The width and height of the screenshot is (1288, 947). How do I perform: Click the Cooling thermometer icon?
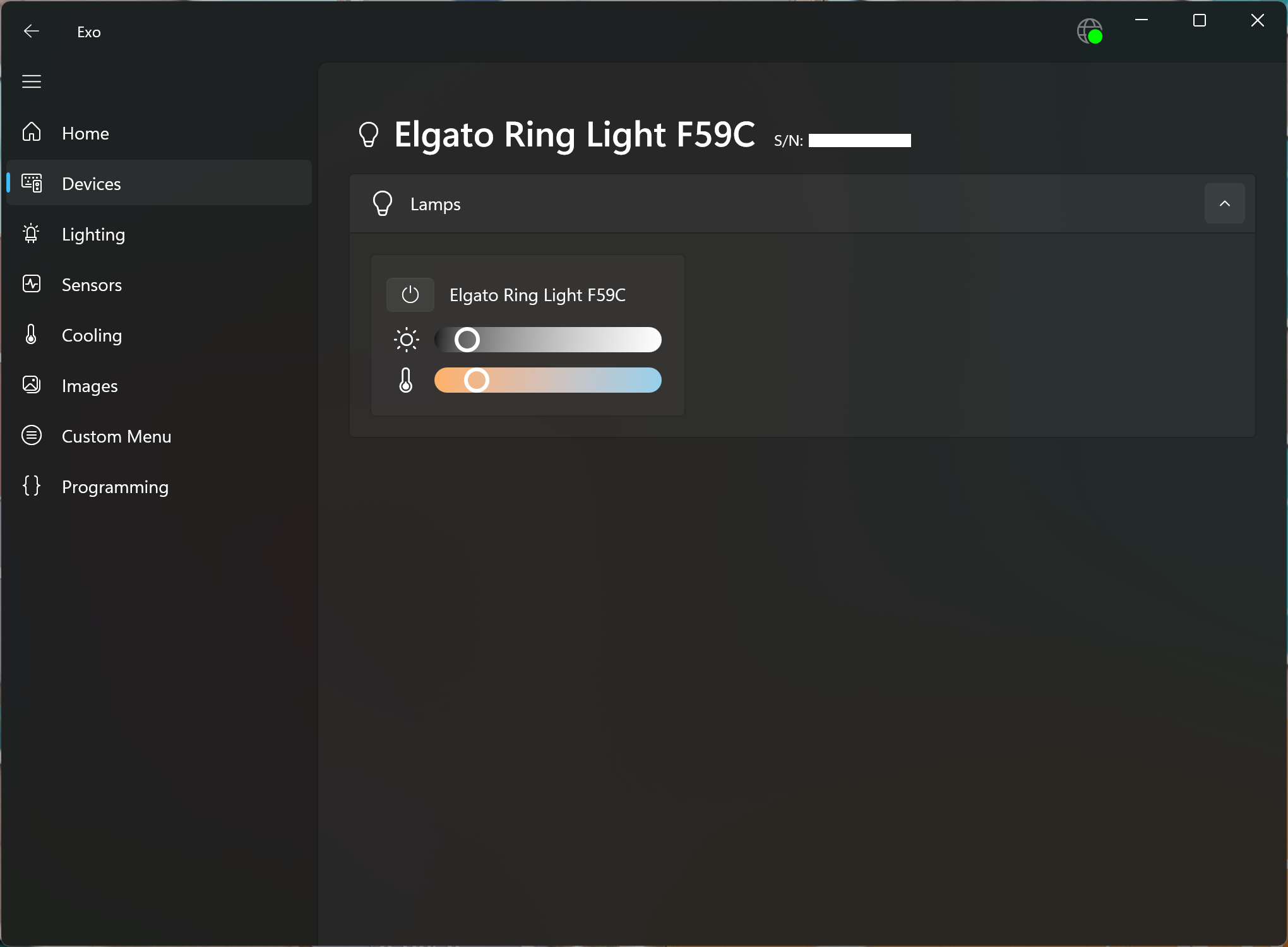(x=32, y=335)
